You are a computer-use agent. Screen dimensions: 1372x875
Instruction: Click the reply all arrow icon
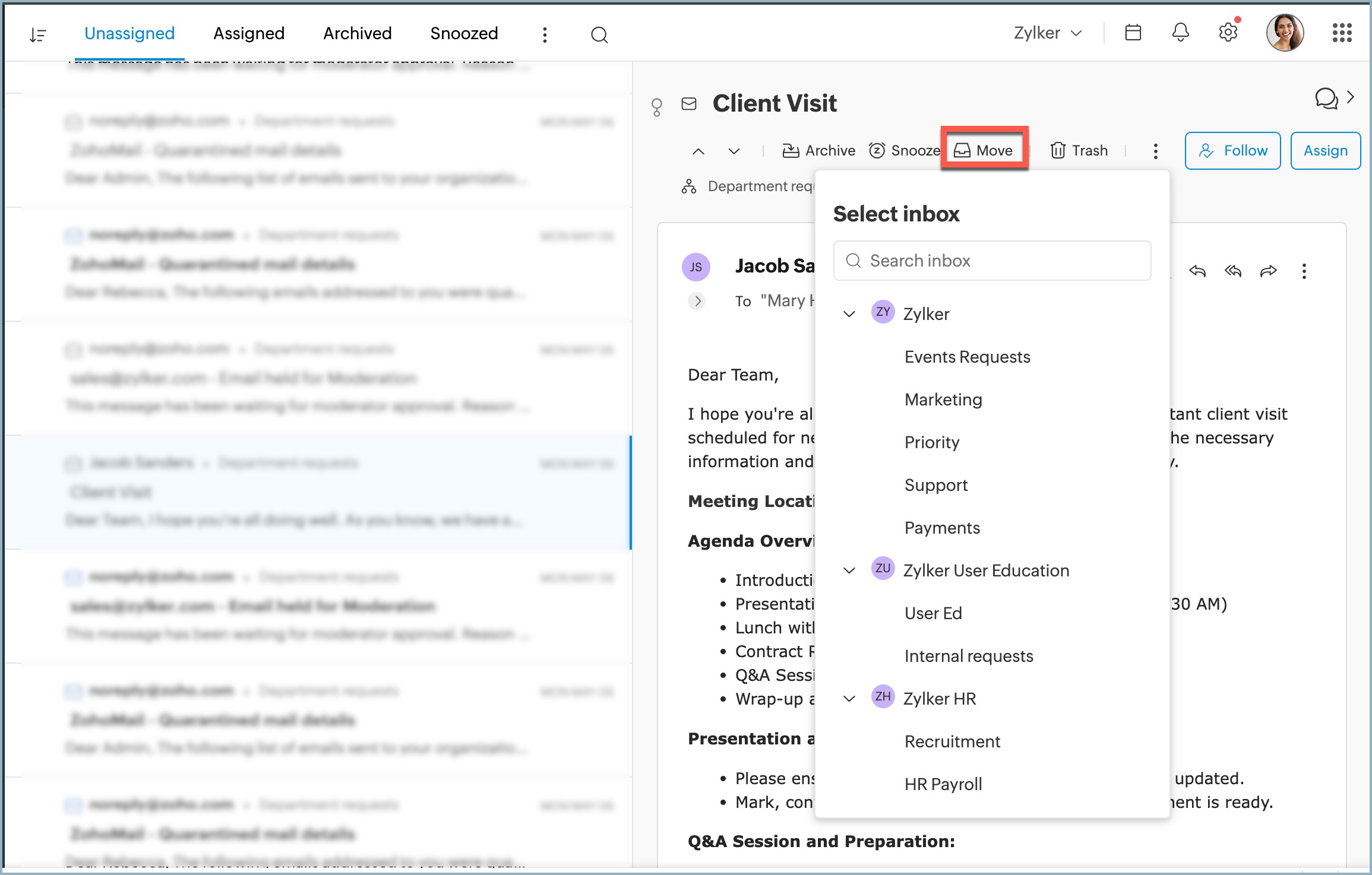(1233, 271)
